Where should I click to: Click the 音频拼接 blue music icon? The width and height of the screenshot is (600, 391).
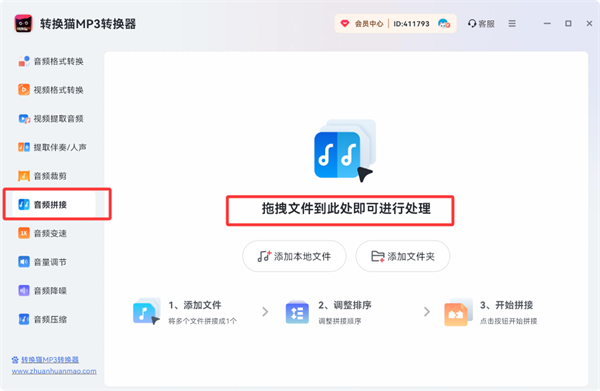coord(24,205)
